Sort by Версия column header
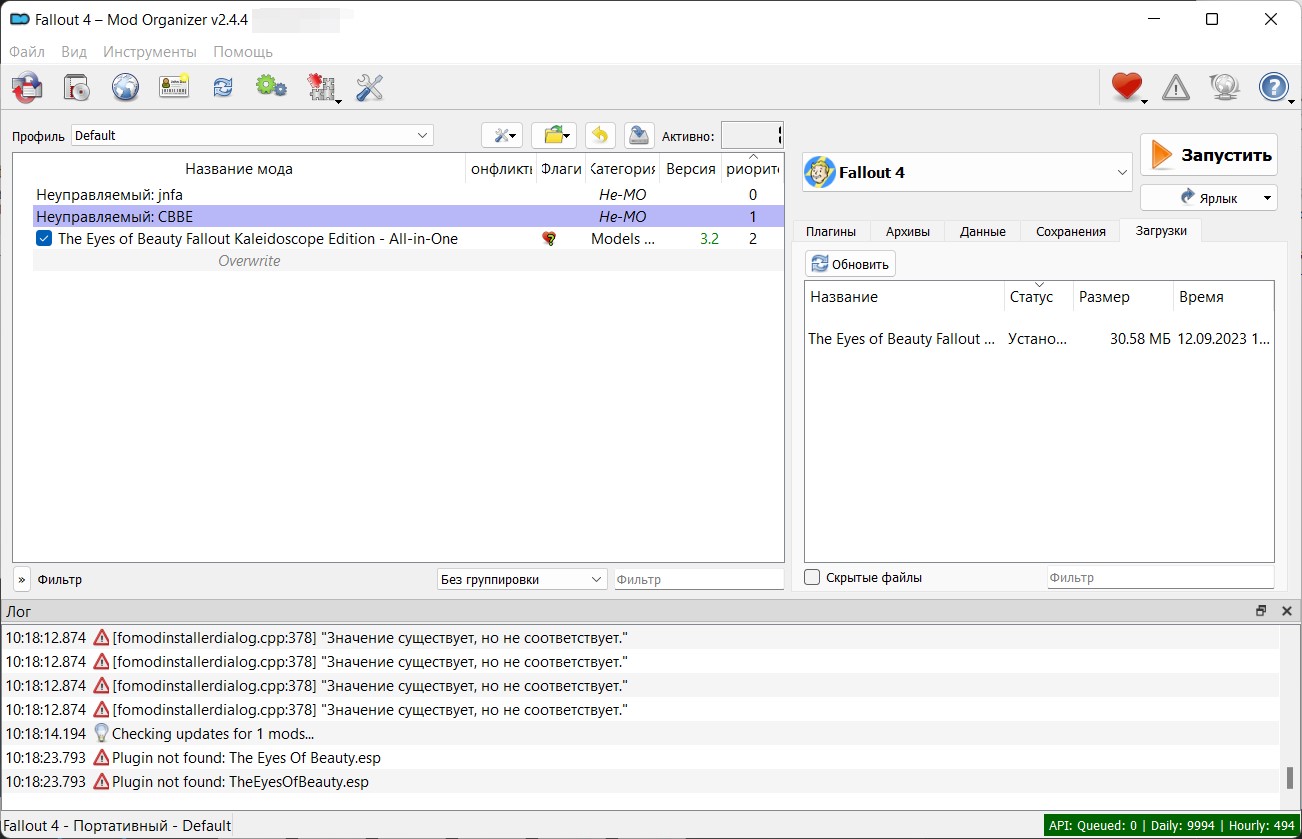 pyautogui.click(x=691, y=169)
